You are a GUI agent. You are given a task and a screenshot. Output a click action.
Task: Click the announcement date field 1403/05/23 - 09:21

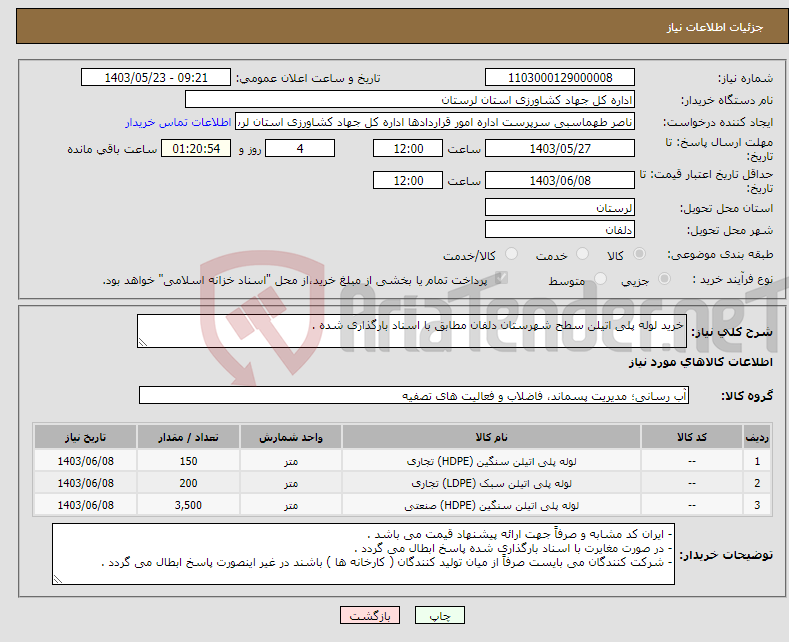tap(156, 77)
